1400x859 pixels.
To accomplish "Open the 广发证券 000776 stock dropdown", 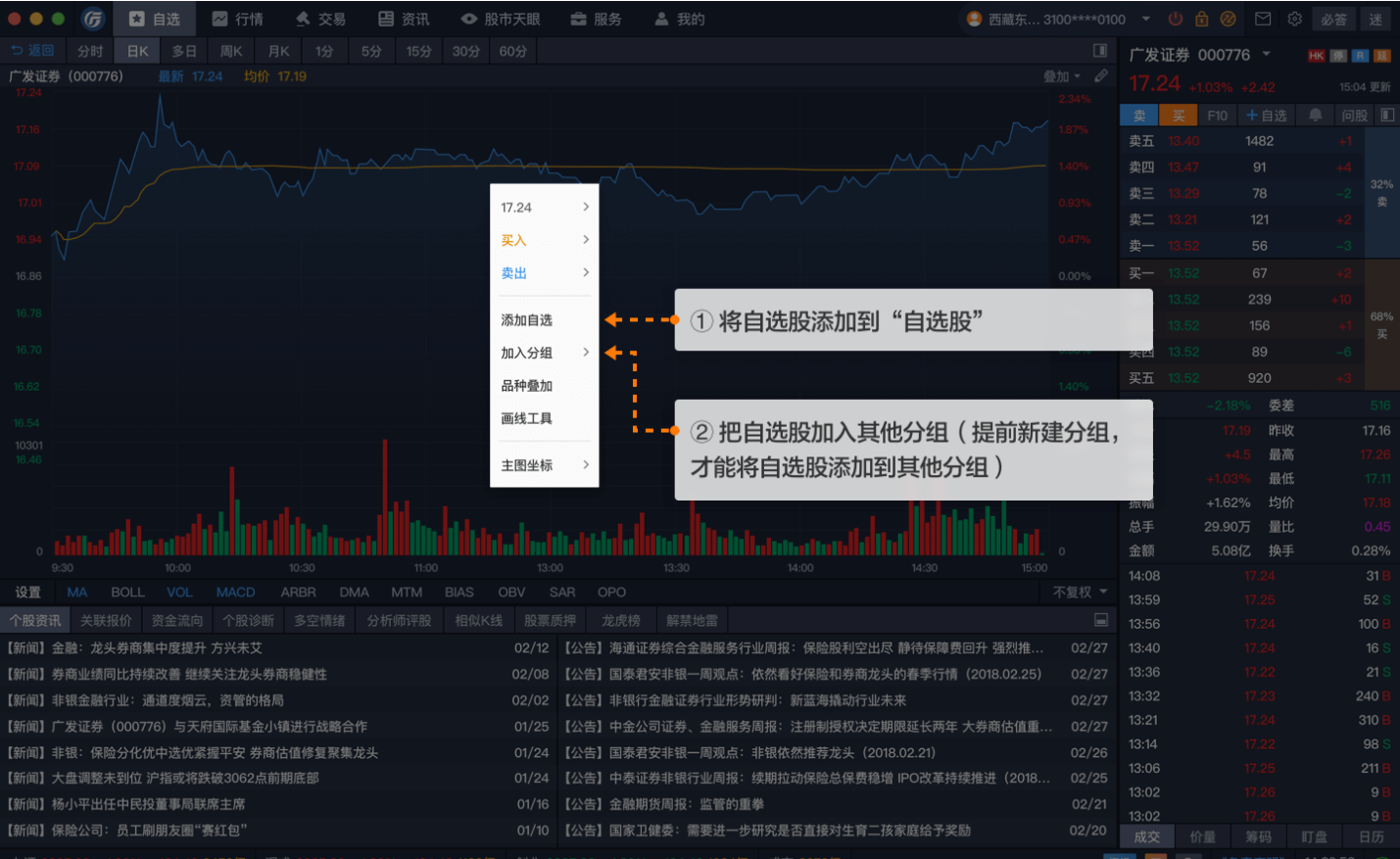I will tap(1266, 55).
